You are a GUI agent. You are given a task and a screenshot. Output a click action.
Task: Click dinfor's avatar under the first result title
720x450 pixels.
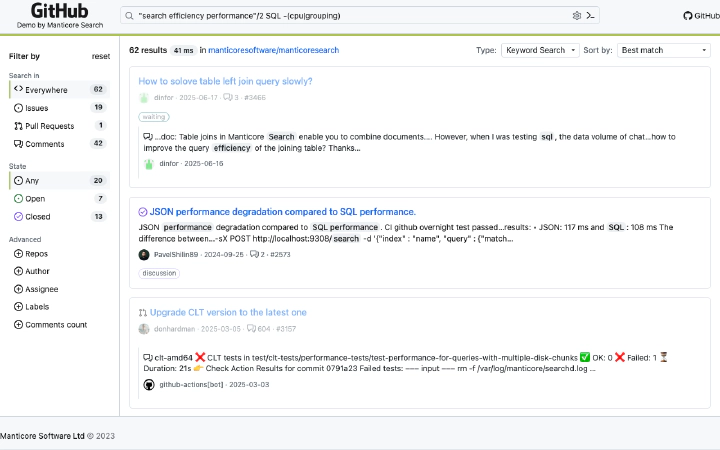pyautogui.click(x=144, y=98)
